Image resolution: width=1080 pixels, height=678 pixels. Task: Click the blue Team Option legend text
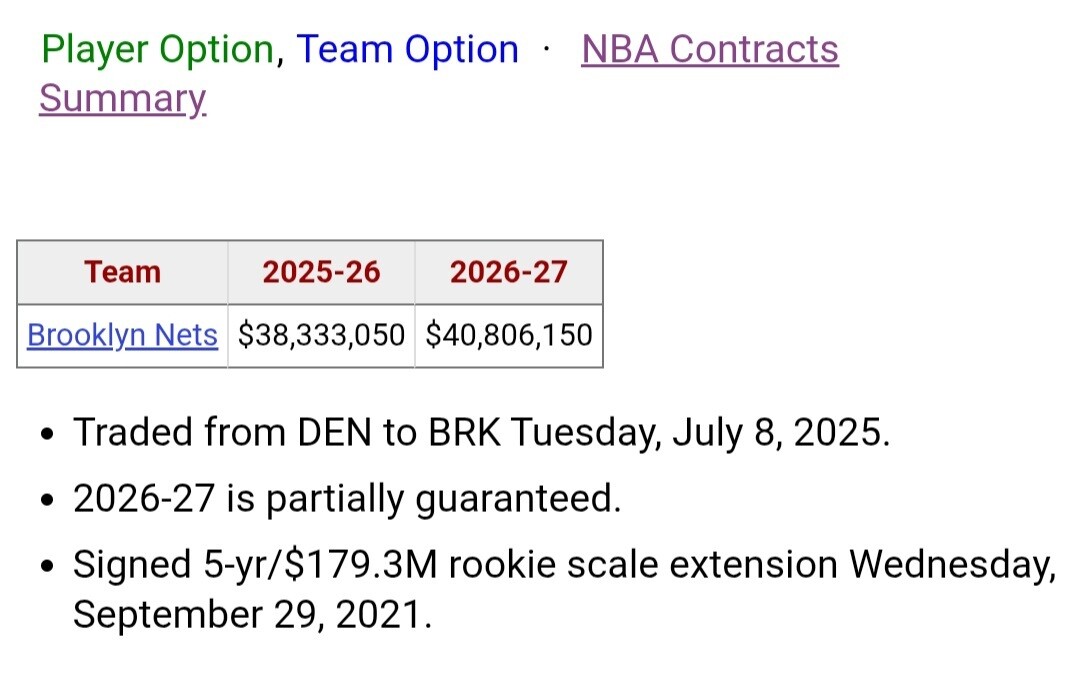407,49
